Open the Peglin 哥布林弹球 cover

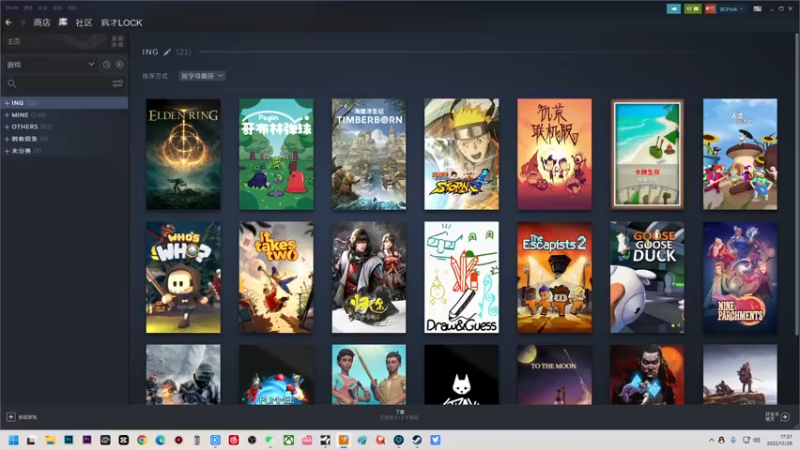(x=276, y=154)
